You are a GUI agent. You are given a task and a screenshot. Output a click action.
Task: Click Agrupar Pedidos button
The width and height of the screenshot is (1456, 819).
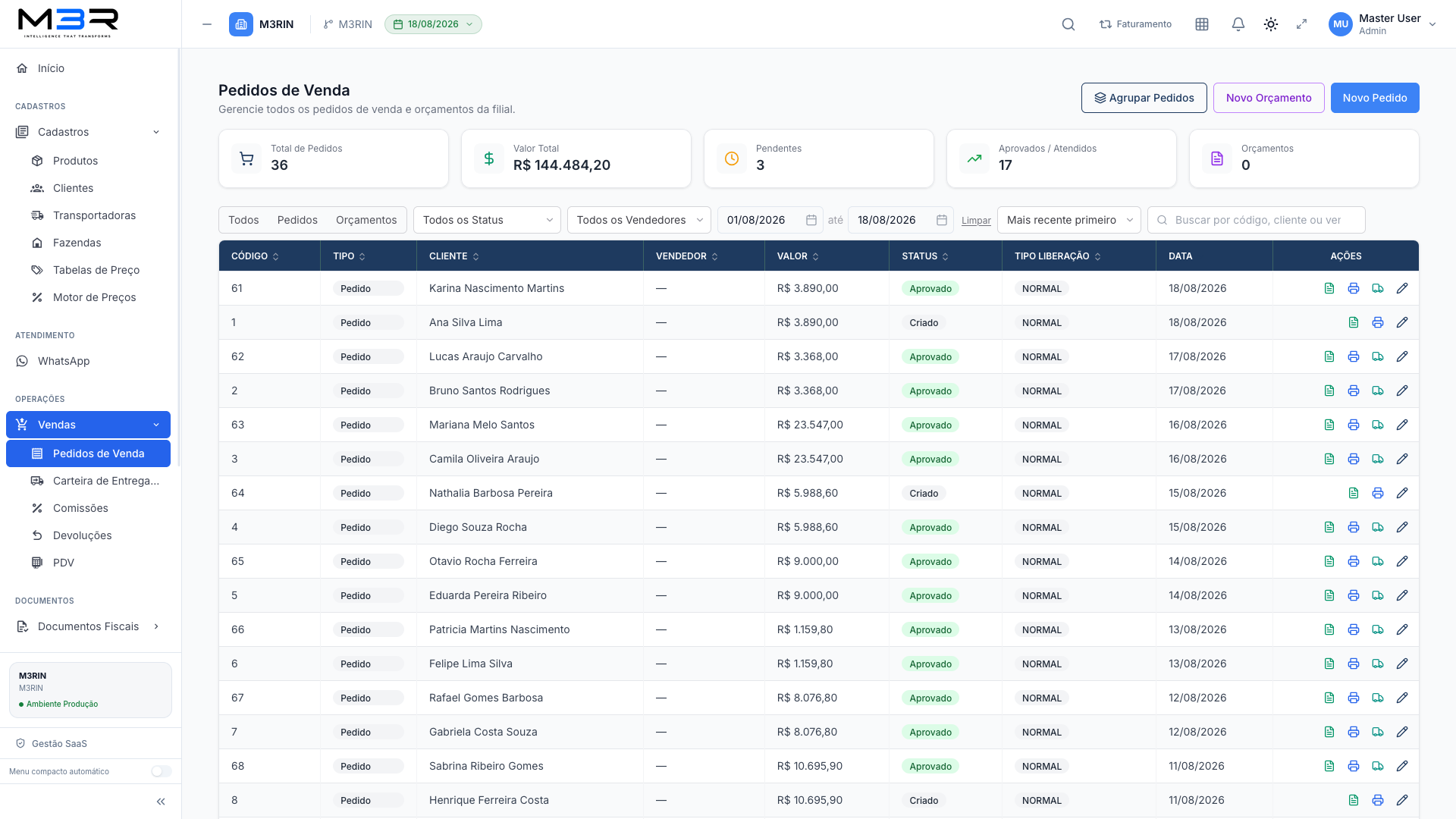click(x=1144, y=98)
